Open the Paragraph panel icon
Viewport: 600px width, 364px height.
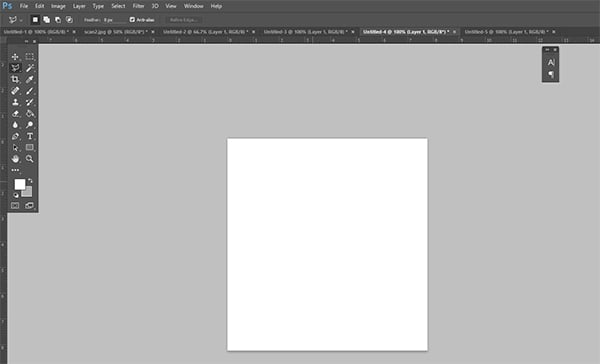551,74
